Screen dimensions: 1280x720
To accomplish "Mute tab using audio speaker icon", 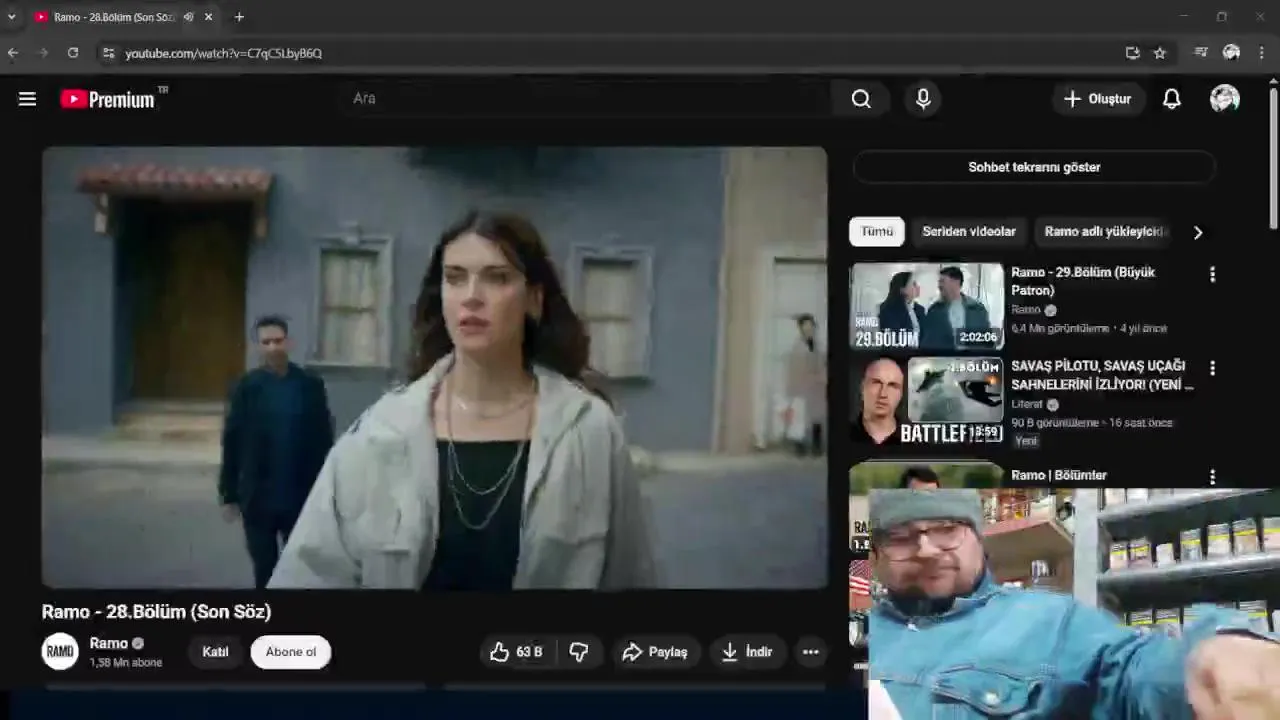I will [188, 17].
